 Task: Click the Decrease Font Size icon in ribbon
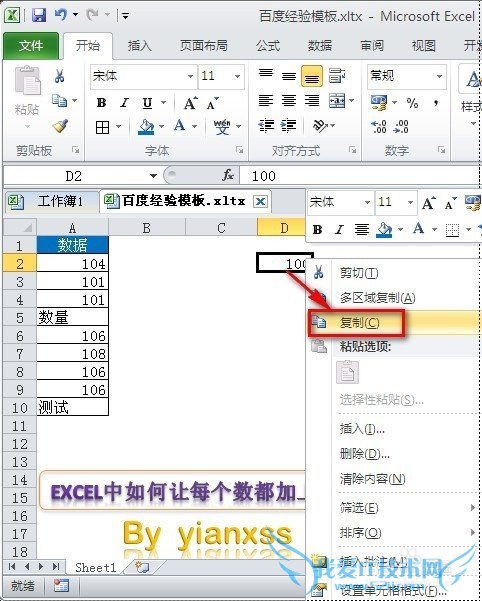coord(213,103)
